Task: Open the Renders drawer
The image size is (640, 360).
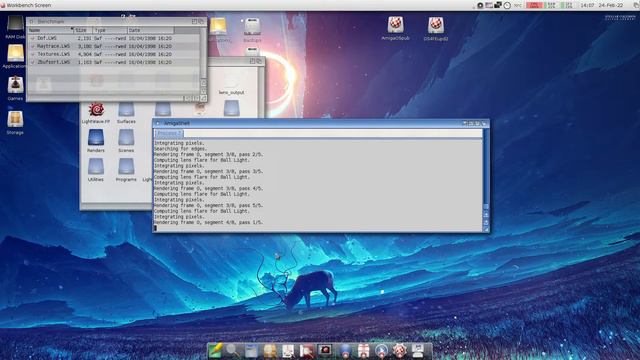Action: pyautogui.click(x=96, y=138)
